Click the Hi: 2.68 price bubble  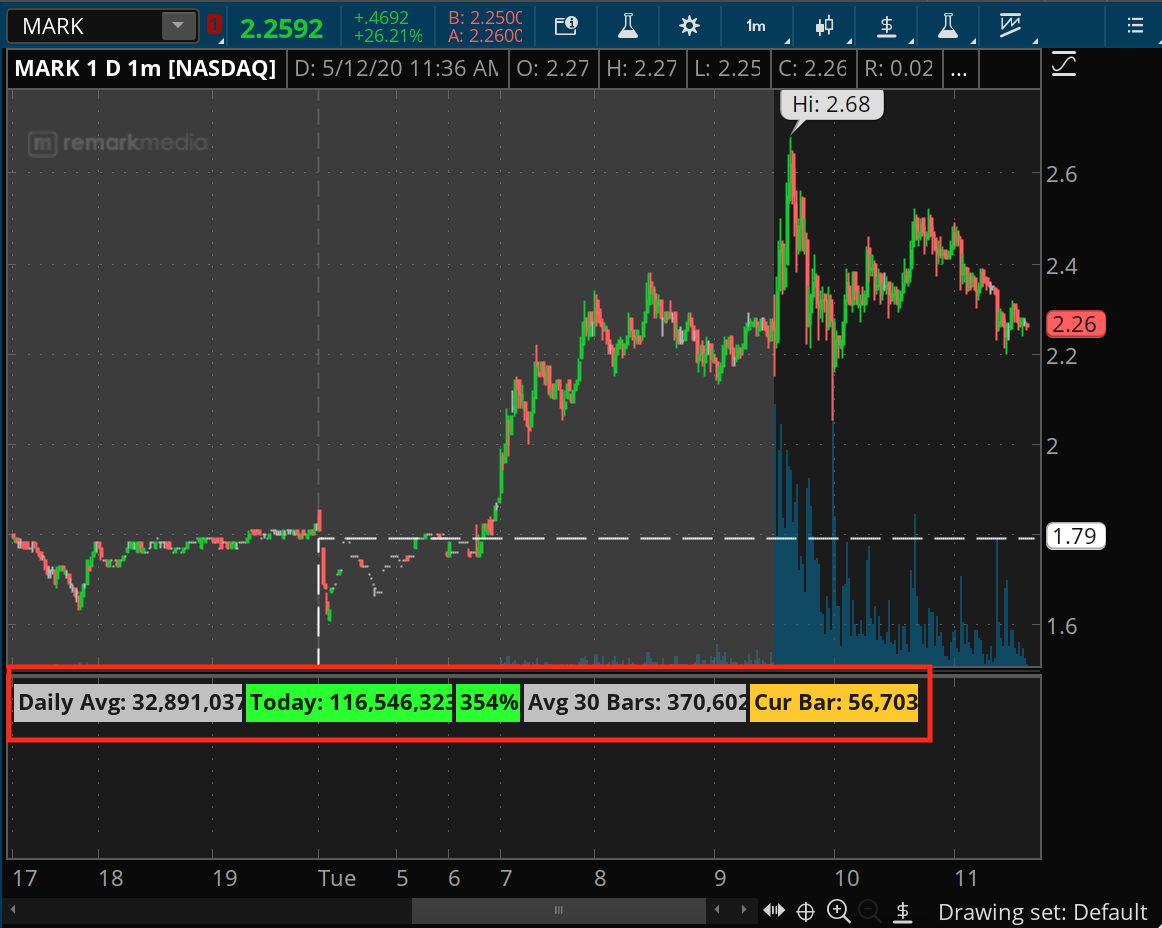[x=831, y=105]
